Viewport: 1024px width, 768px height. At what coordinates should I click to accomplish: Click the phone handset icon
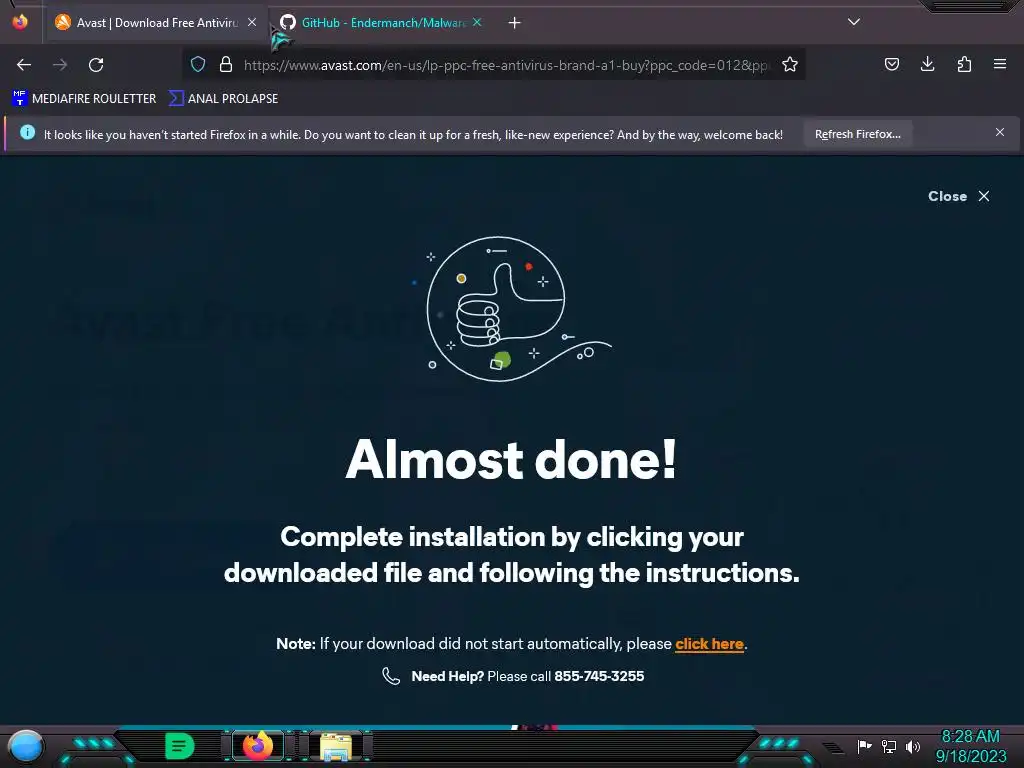coord(391,676)
